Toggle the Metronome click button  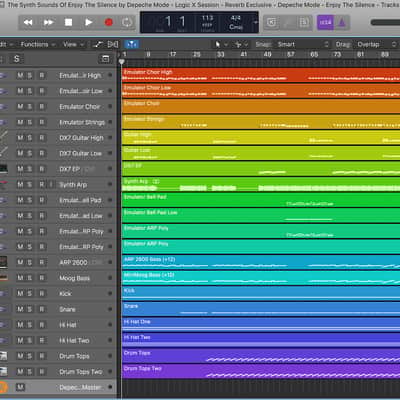[x=342, y=22]
